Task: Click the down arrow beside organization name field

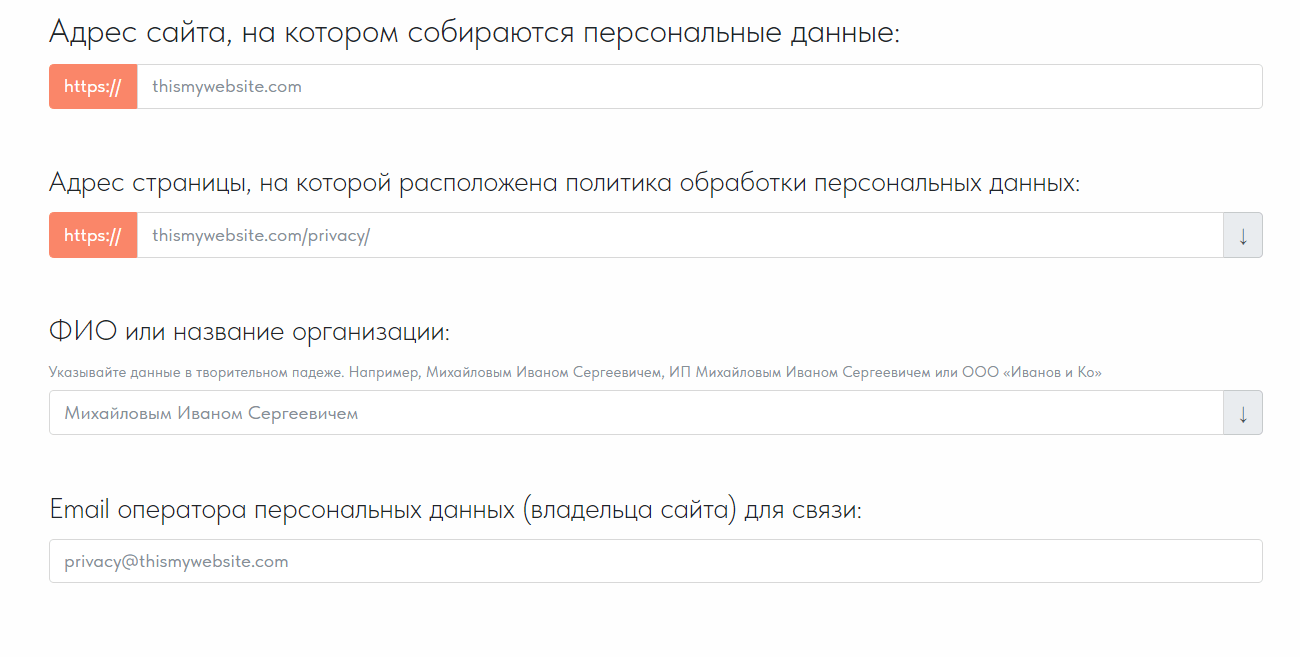Action: click(1243, 412)
